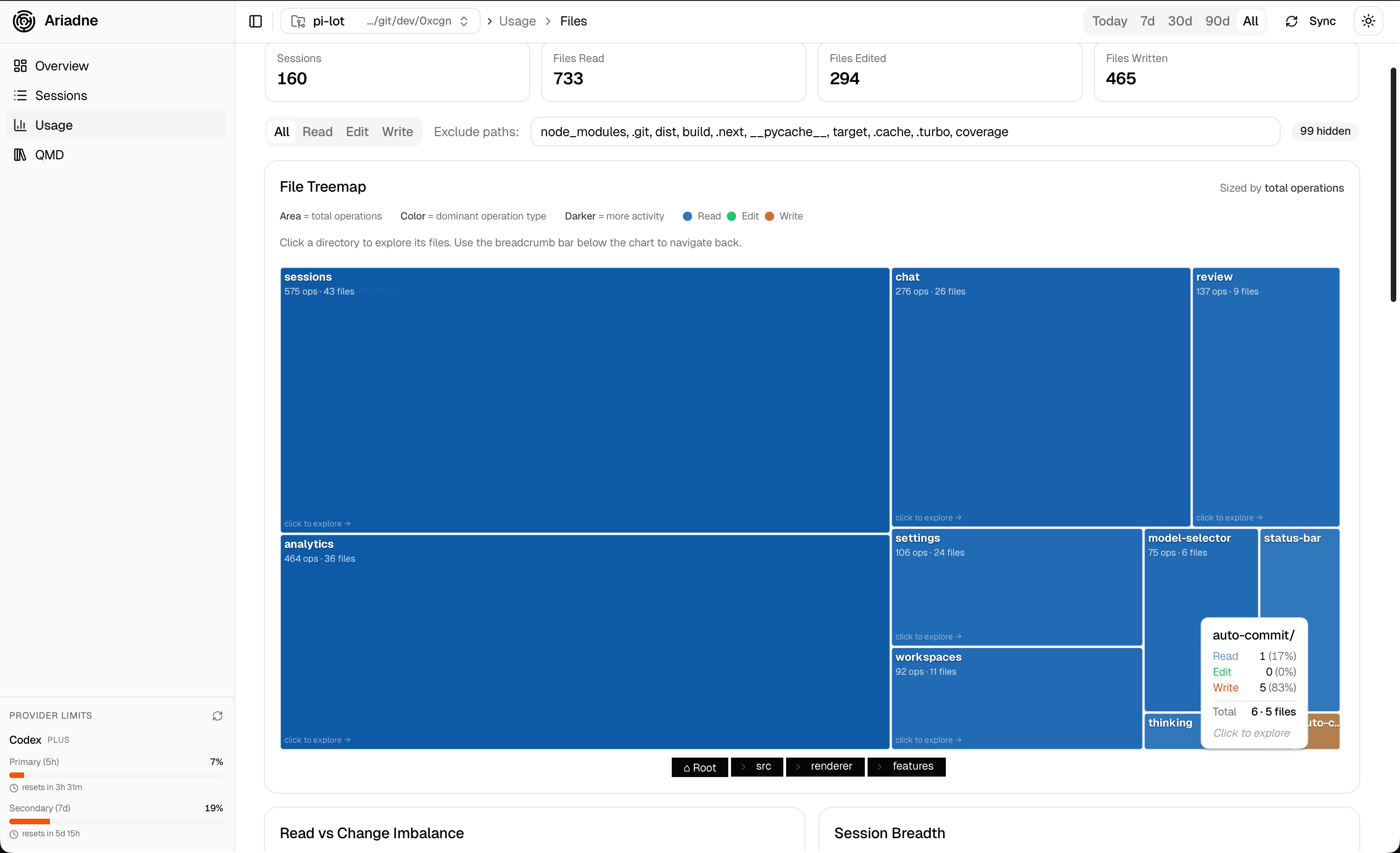Screen dimensions: 1400x853
Task: Open the QMD section via its icon
Action: 20,155
